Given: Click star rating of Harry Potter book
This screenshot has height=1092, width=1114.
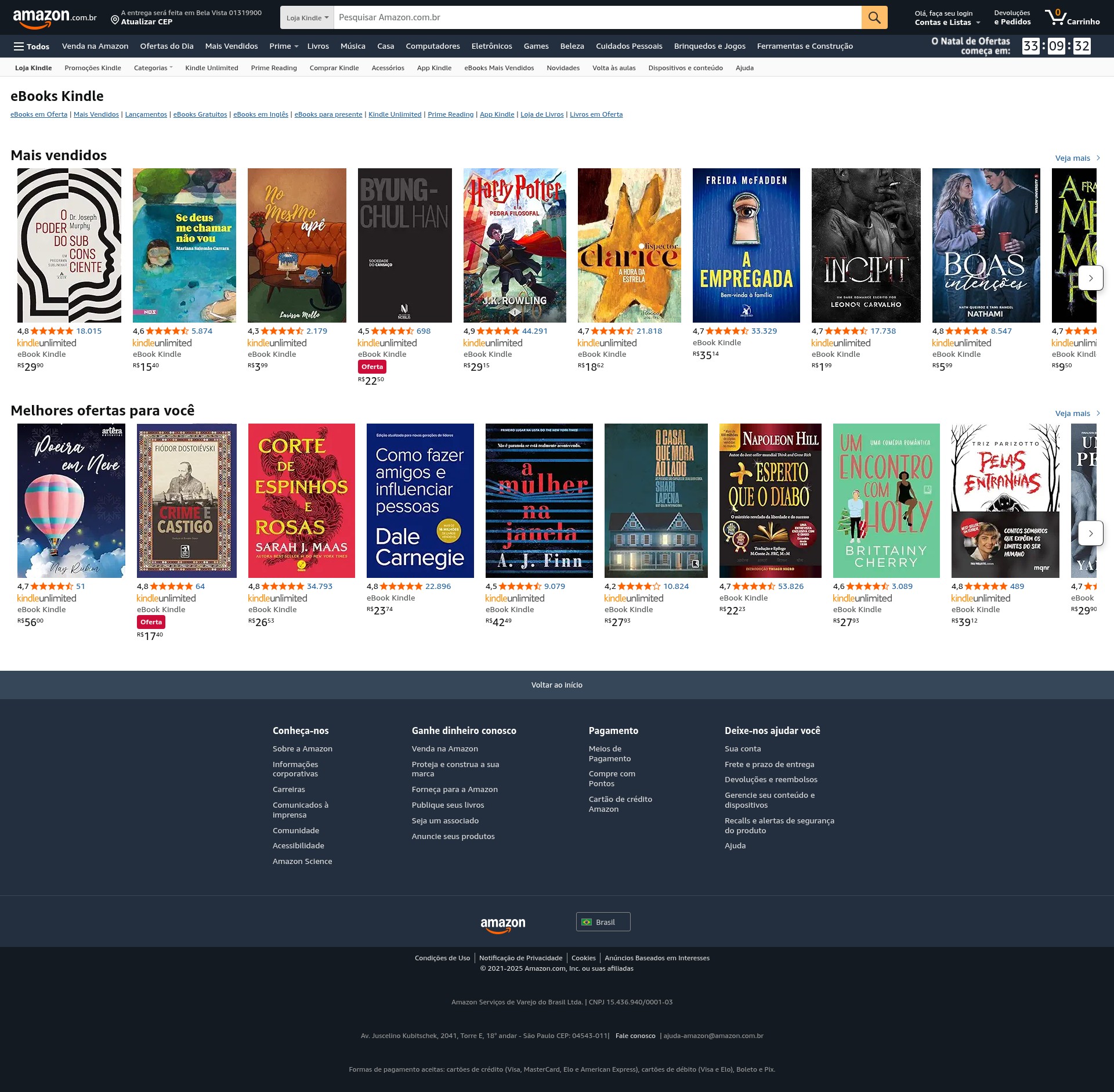Looking at the screenshot, I should pyautogui.click(x=498, y=331).
